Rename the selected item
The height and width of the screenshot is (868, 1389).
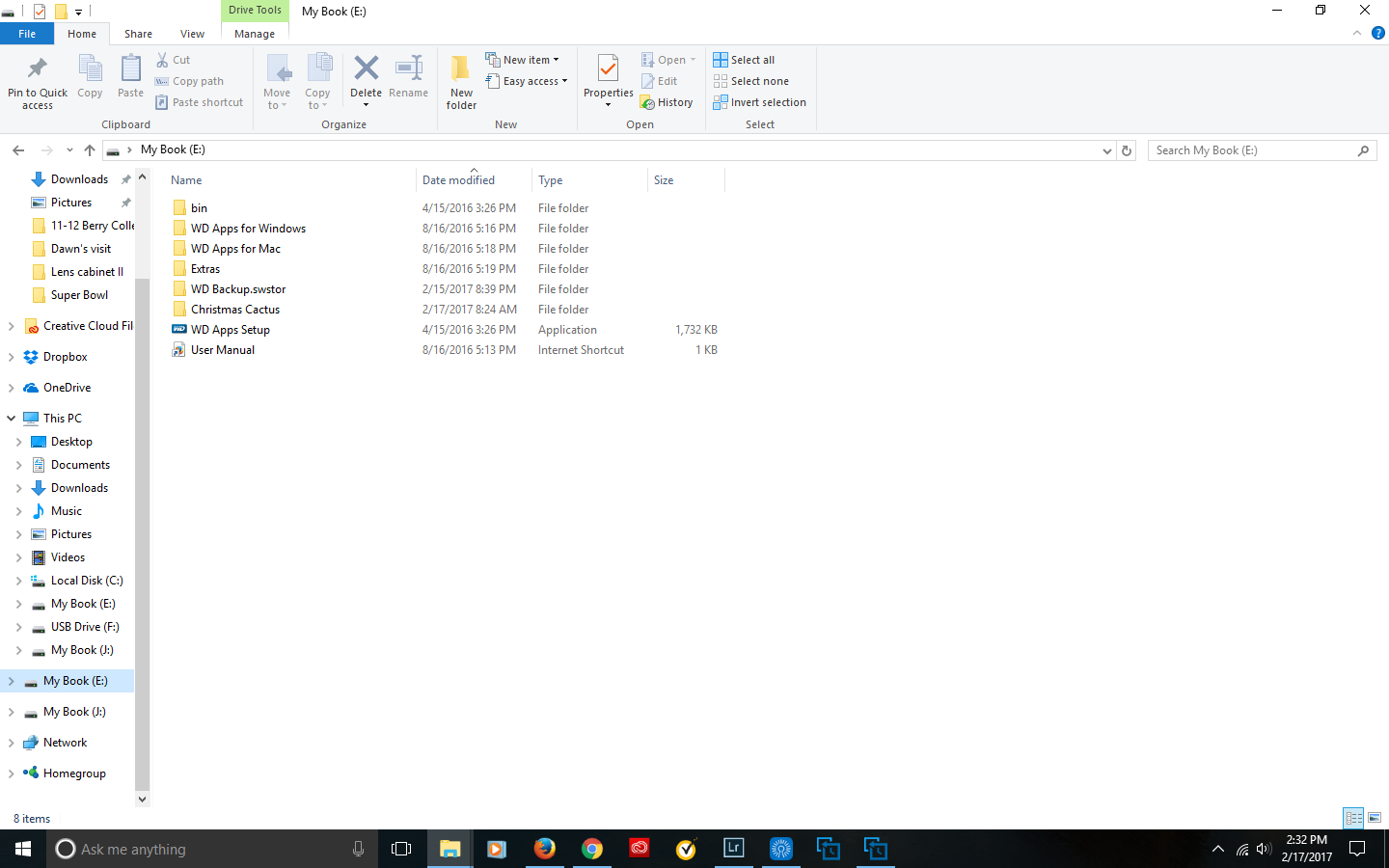pyautogui.click(x=409, y=76)
